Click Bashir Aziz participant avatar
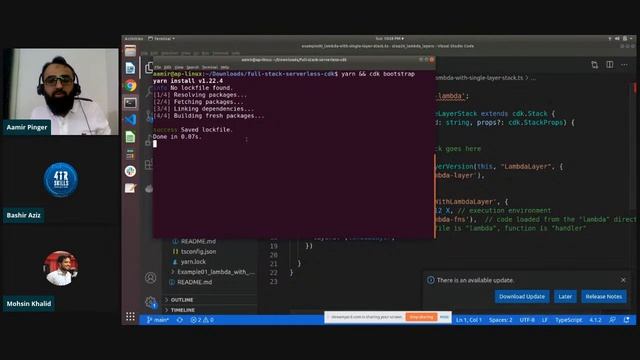 60,179
